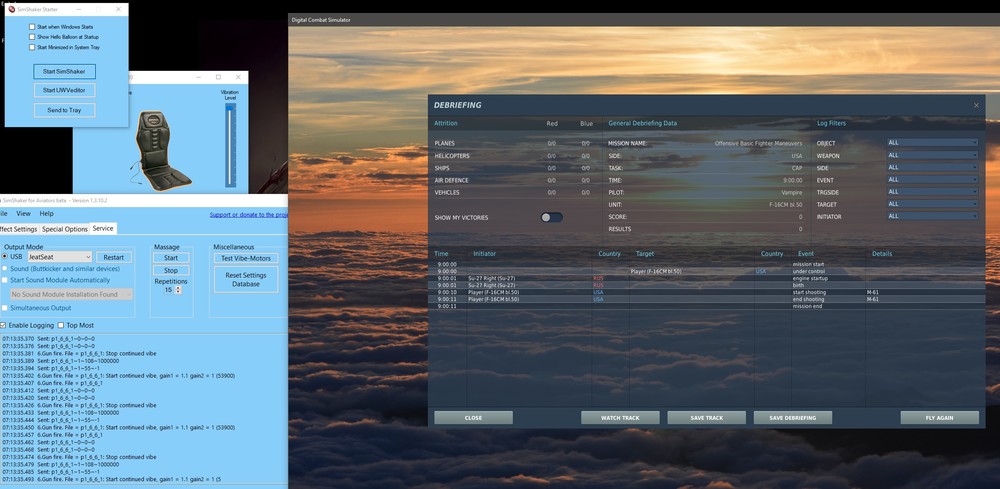
Task: Start the massage with the Start button
Action: click(171, 258)
